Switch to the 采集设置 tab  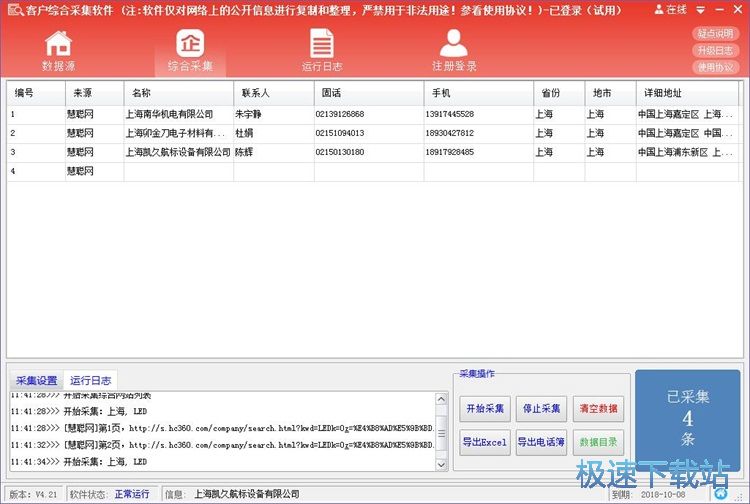pos(36,381)
